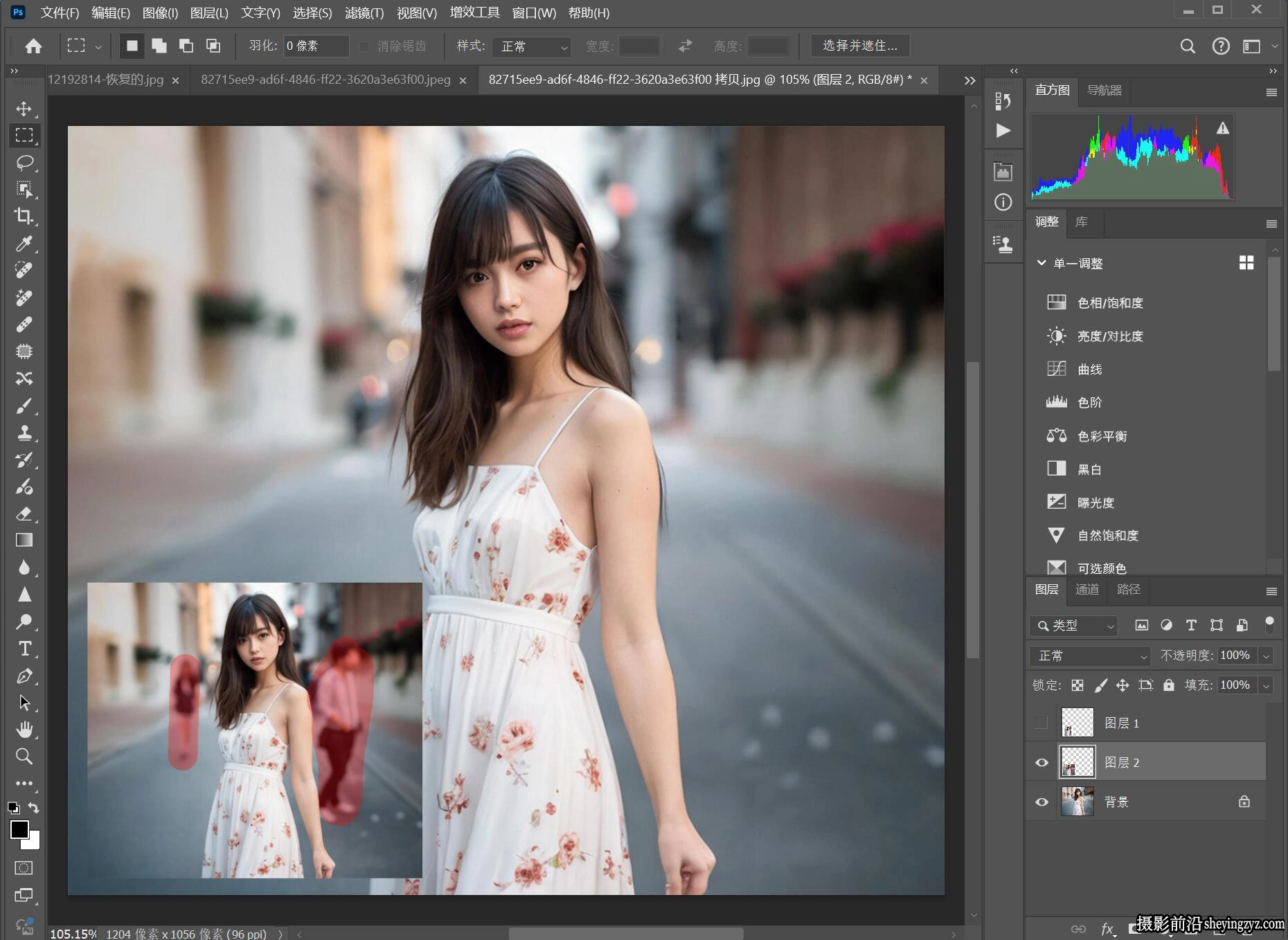Toggle lock all for layer
The height and width of the screenshot is (940, 1288).
(x=1169, y=685)
